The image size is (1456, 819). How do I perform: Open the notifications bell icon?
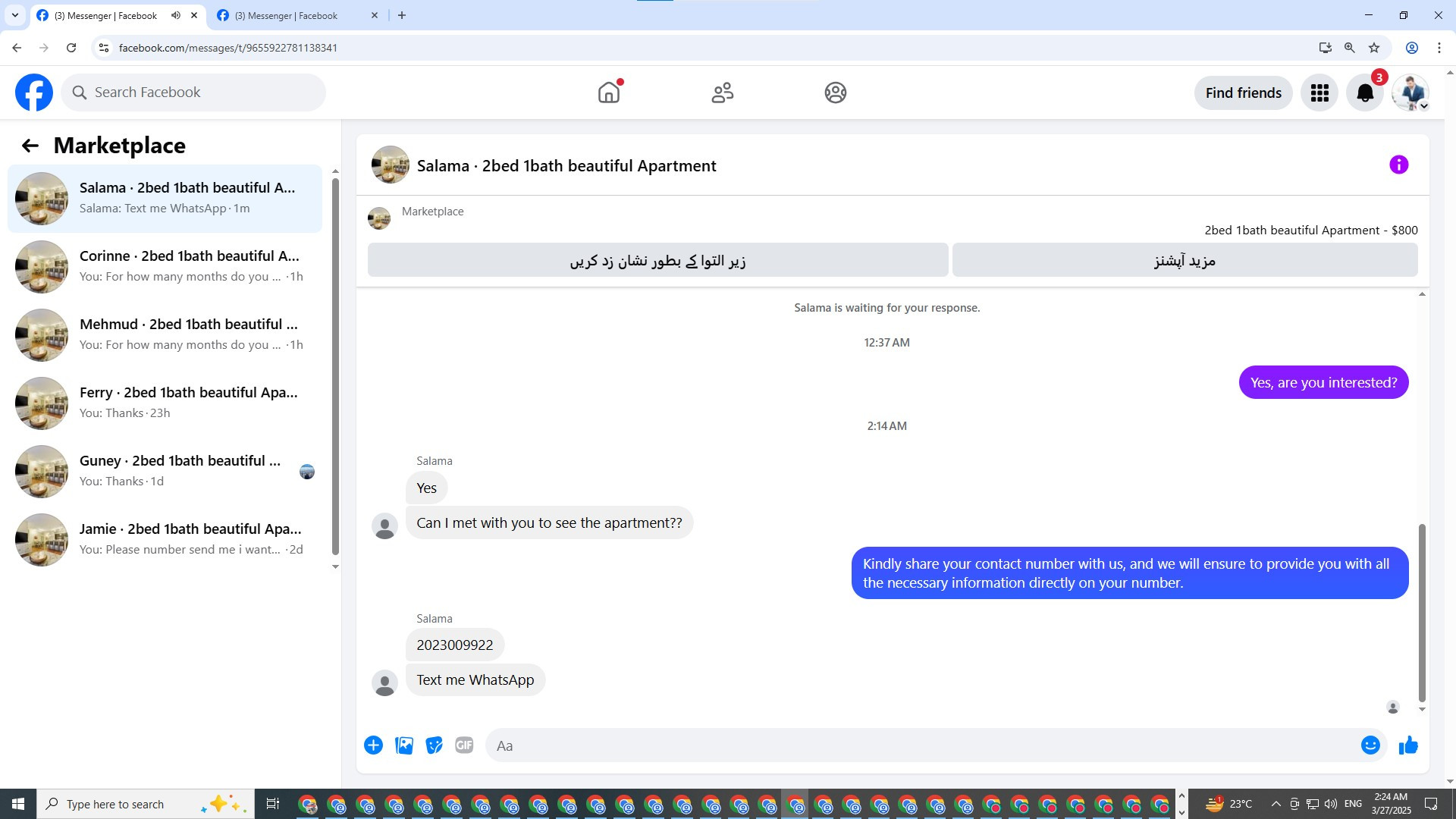[x=1365, y=93]
